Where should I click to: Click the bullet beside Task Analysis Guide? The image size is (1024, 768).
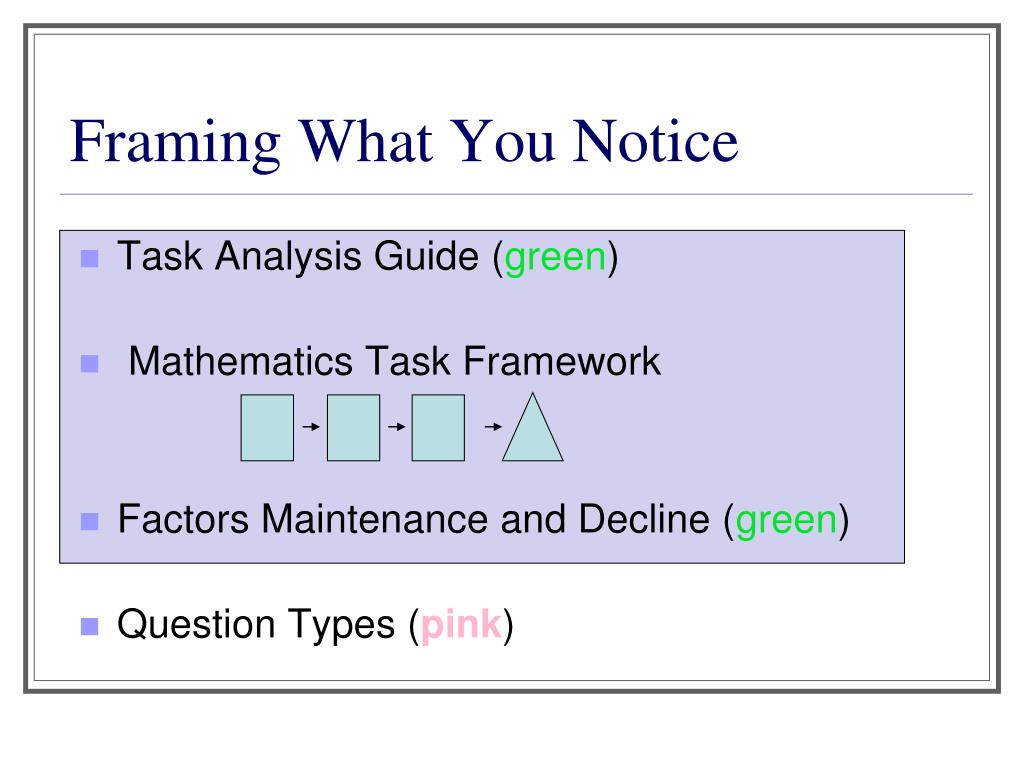coord(89,259)
